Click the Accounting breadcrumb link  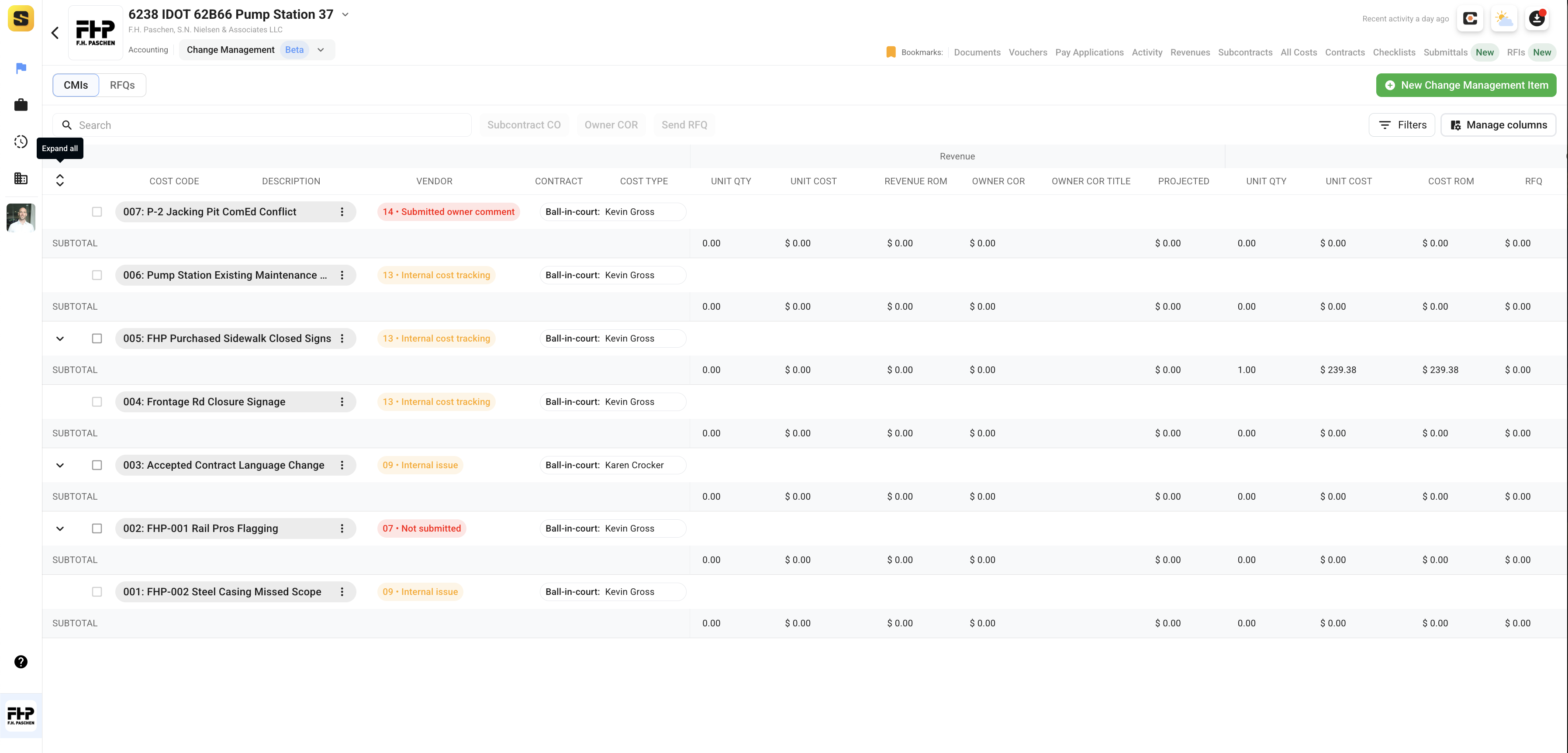pos(148,50)
